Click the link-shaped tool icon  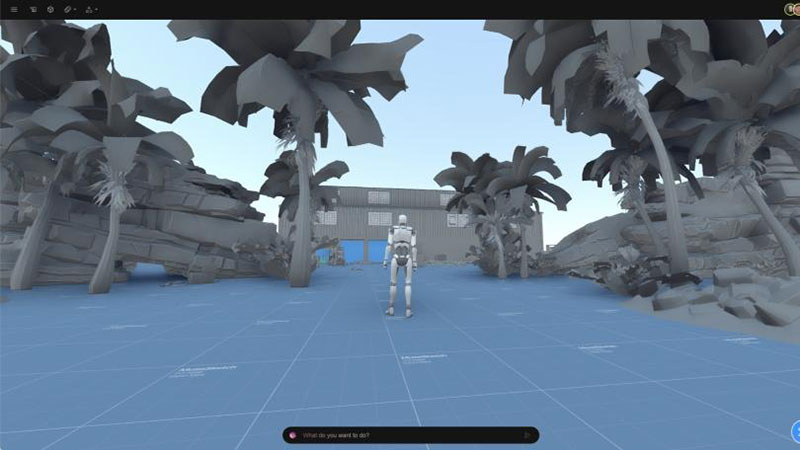pos(67,9)
